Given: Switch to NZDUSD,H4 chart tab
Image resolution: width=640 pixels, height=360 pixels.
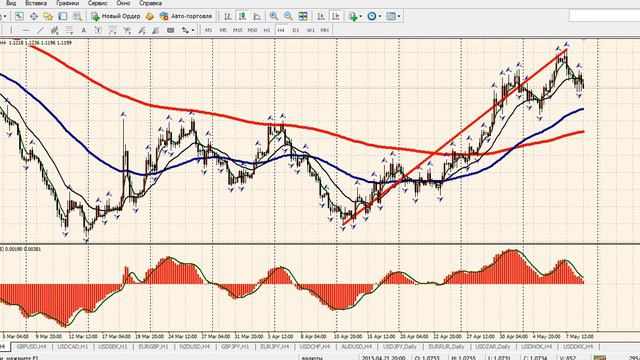Looking at the screenshot, I should 195,347.
